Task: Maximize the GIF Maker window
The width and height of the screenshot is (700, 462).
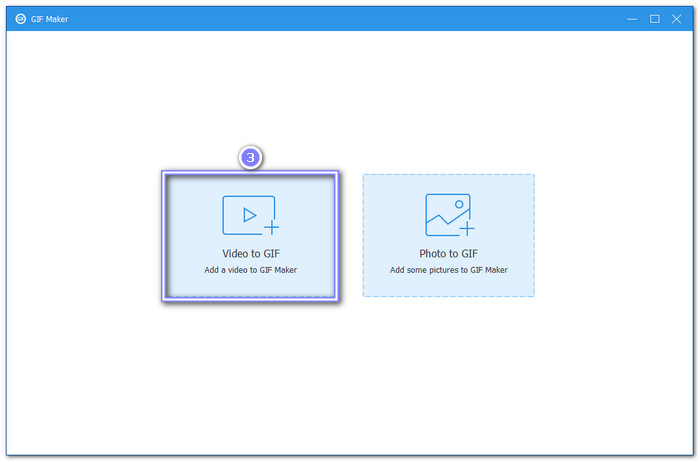Action: [x=654, y=19]
